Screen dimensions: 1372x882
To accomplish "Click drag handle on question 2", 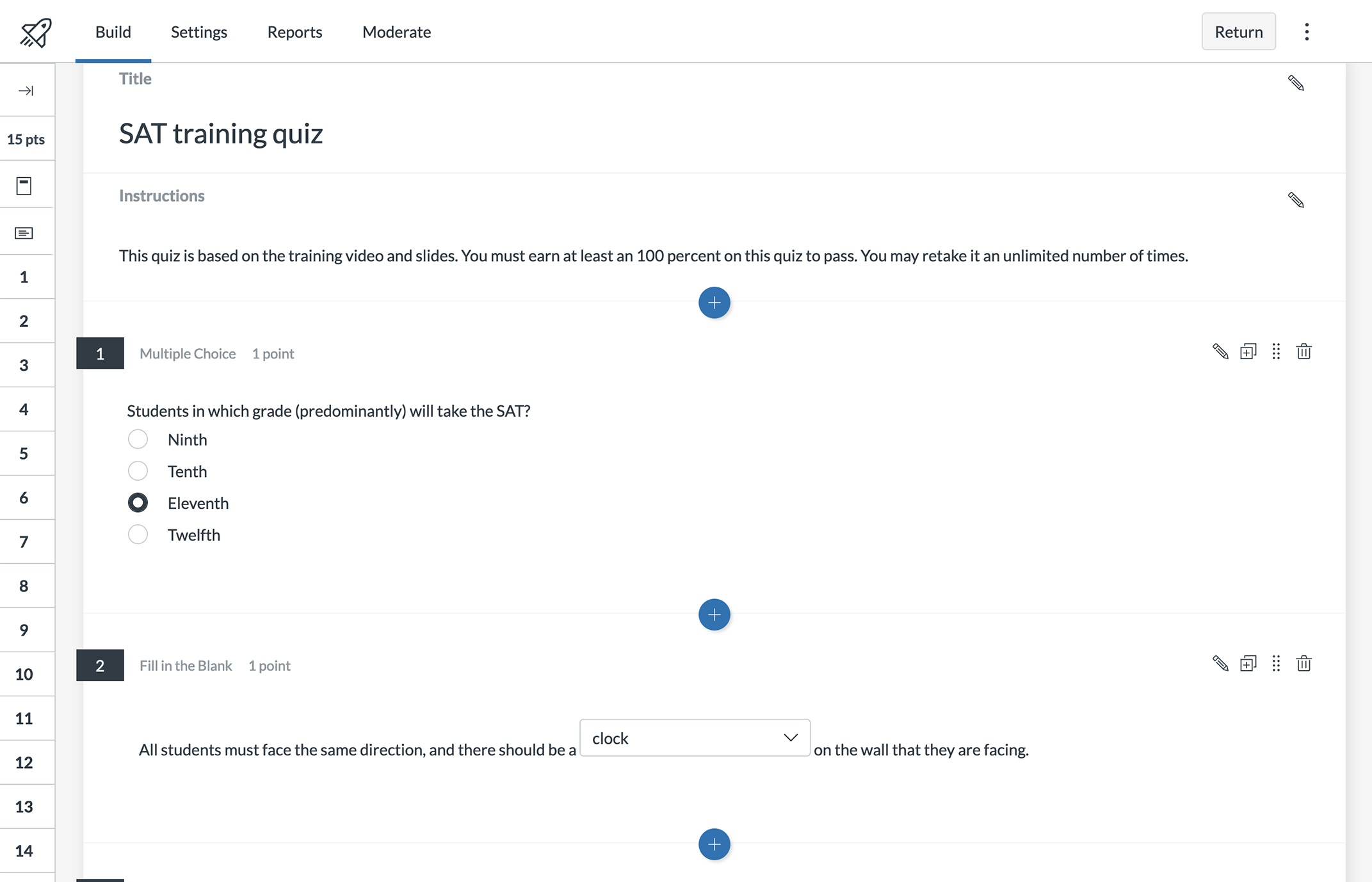I will click(x=1276, y=664).
